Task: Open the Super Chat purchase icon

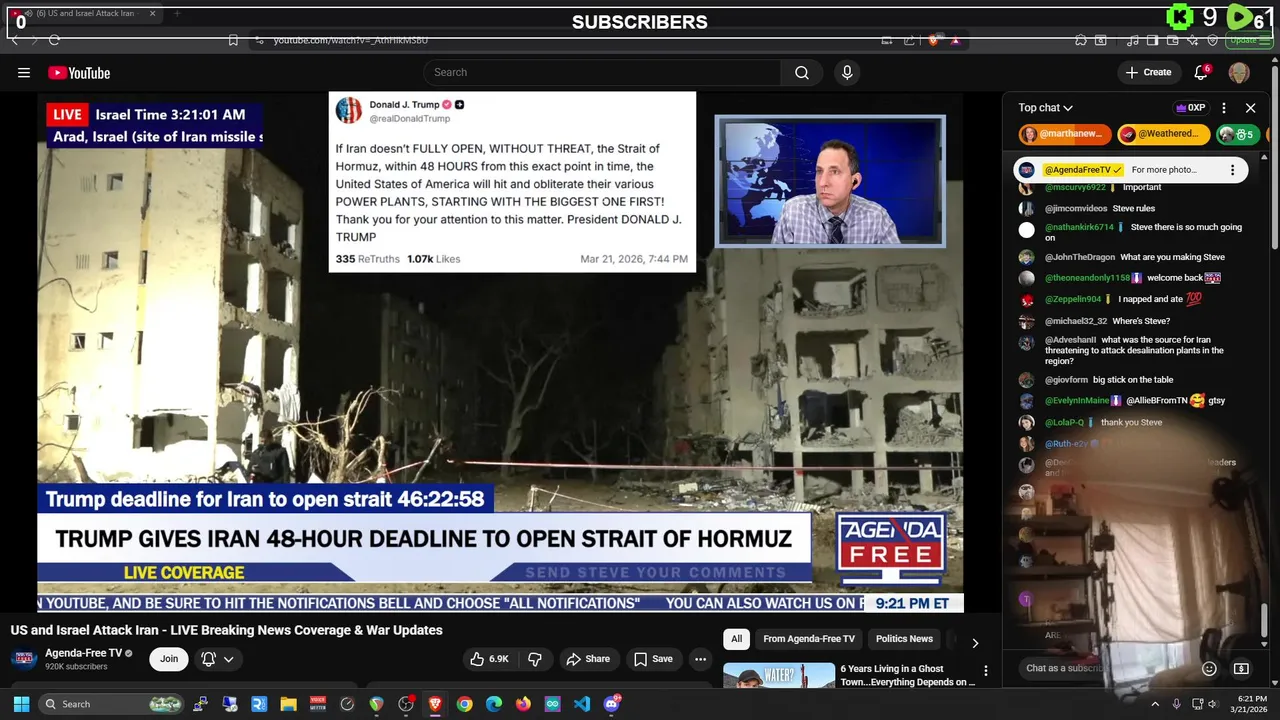Action: (x=1241, y=668)
